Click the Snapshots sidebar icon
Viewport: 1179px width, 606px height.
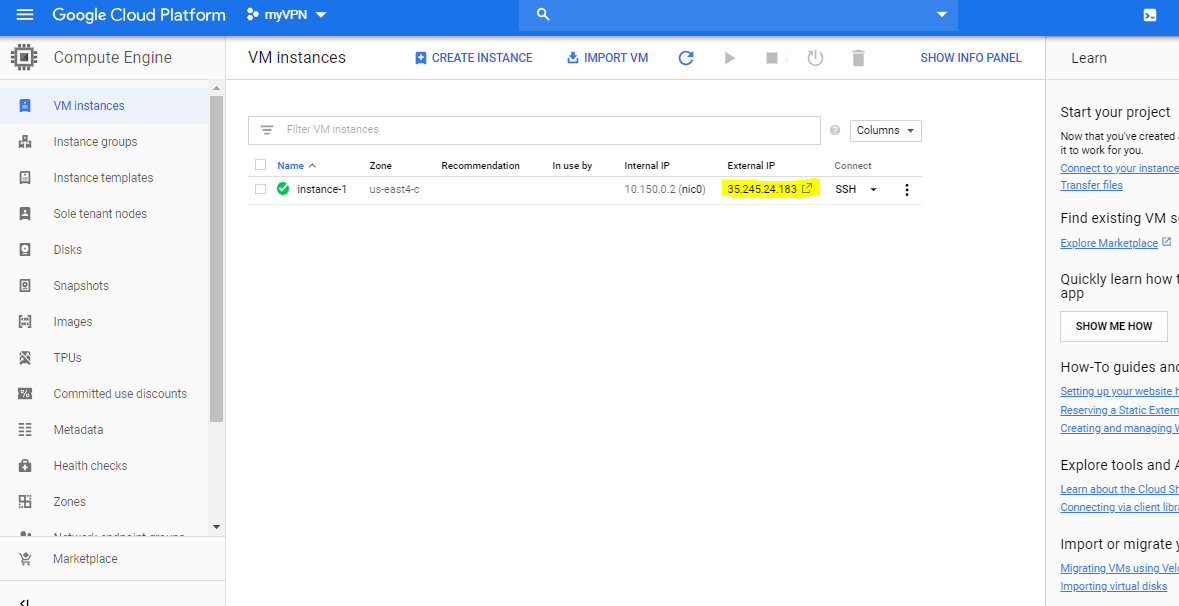(25, 286)
